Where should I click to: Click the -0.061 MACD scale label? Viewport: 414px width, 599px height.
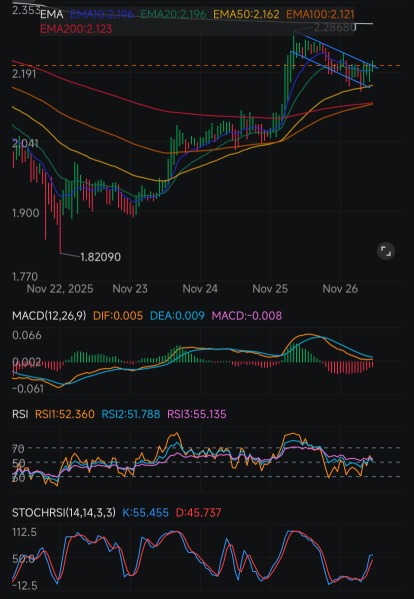click(x=28, y=389)
